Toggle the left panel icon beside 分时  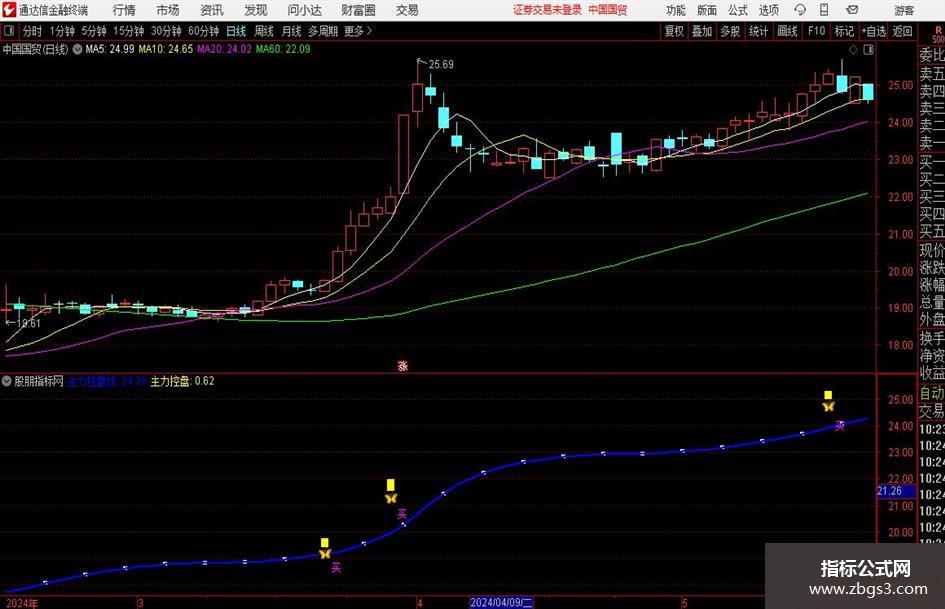(x=9, y=31)
